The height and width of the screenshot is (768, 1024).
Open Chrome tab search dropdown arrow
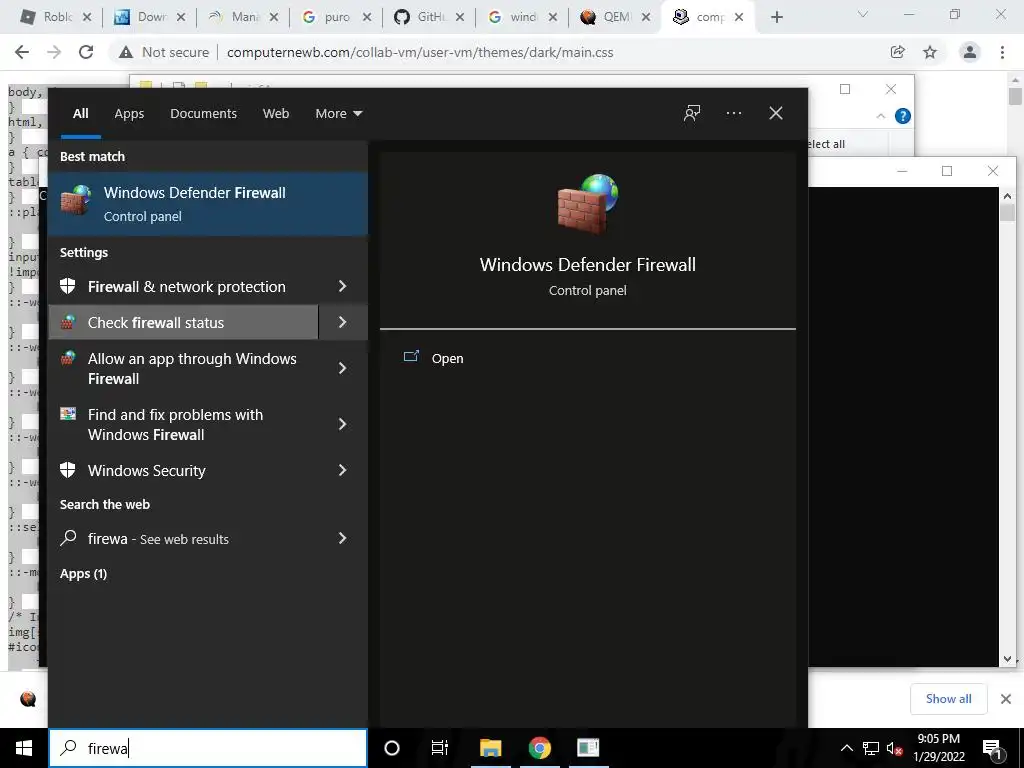[862, 14]
